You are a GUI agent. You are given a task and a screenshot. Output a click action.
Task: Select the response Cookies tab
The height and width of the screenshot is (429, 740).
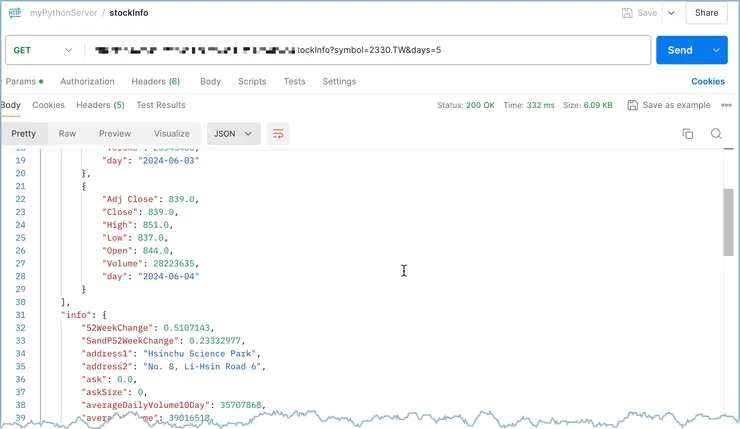coord(48,105)
